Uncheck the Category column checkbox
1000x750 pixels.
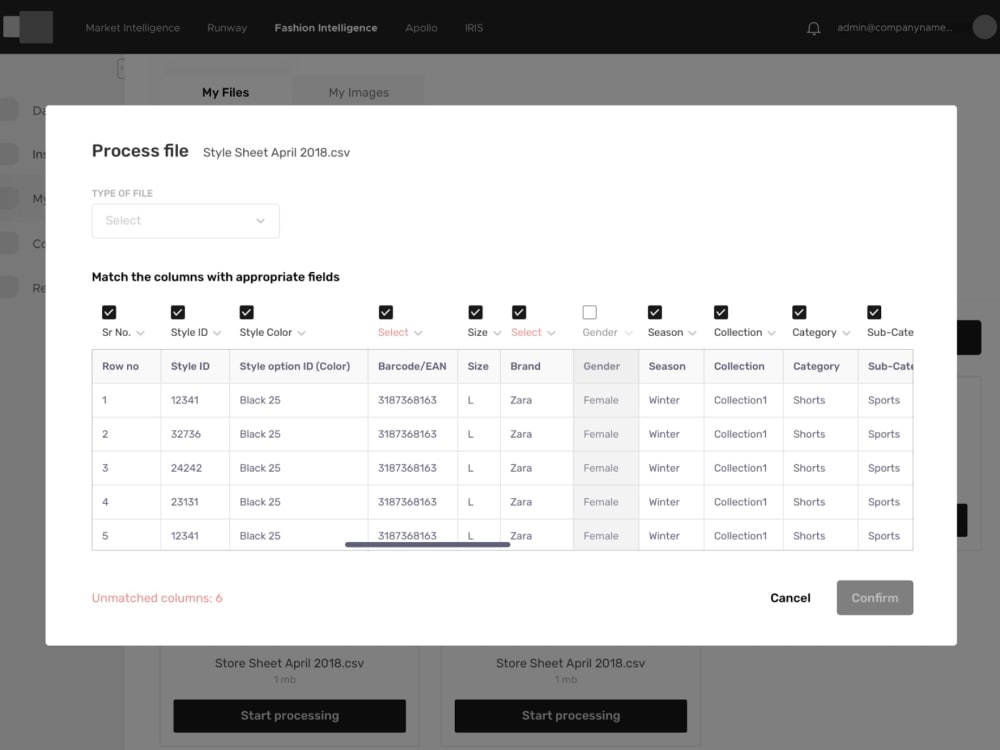click(799, 312)
